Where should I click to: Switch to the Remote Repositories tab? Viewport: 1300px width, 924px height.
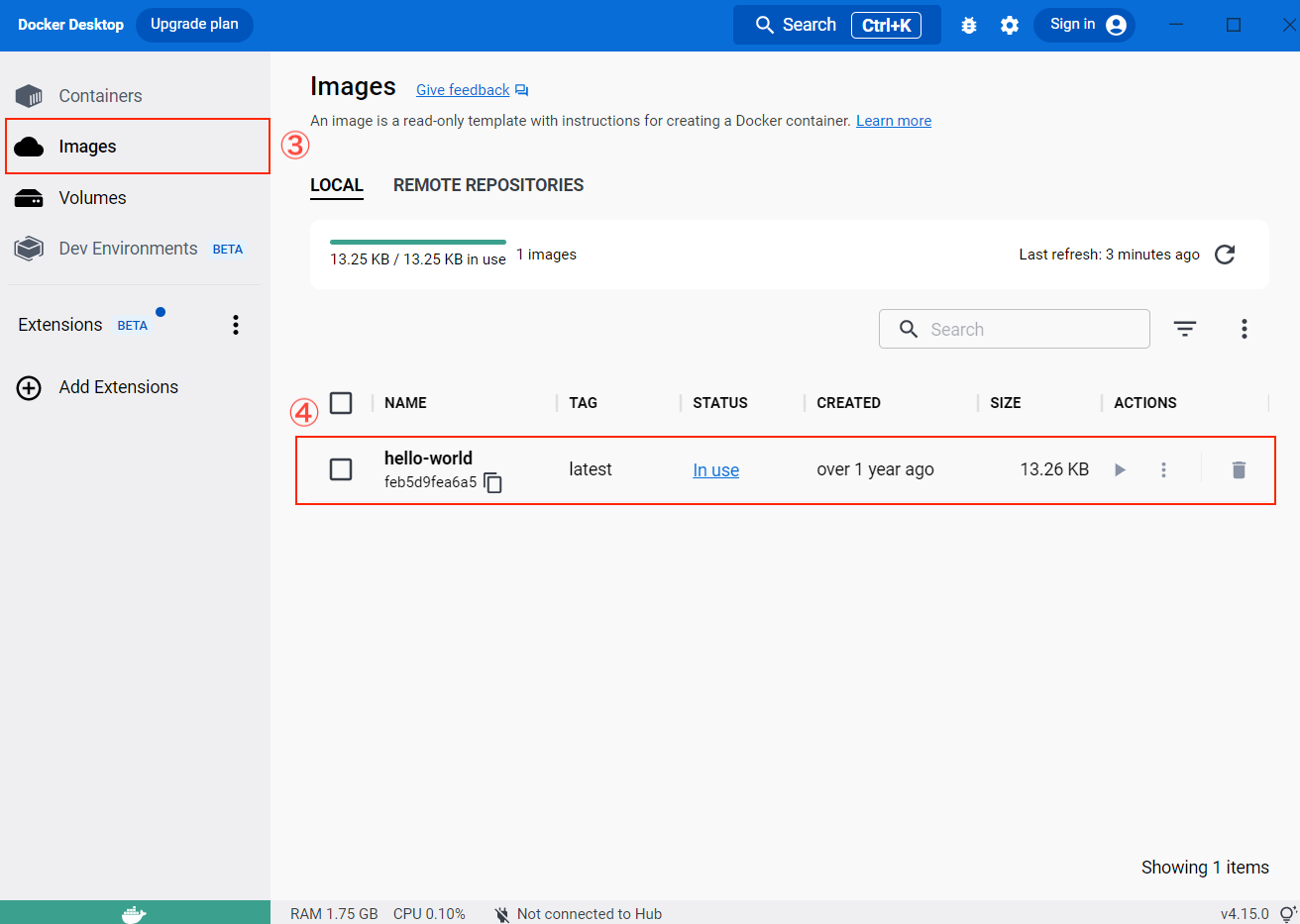pyautogui.click(x=487, y=185)
